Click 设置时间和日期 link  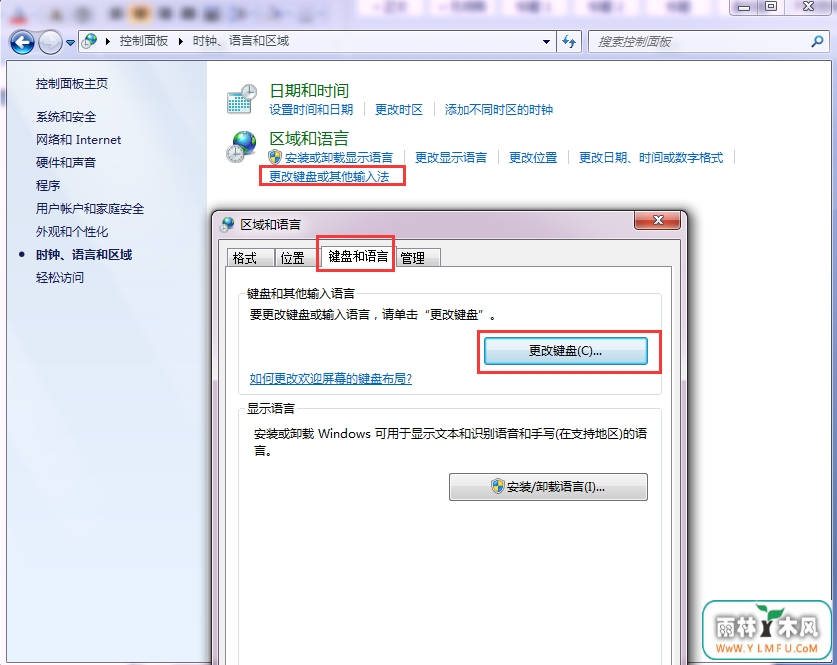pos(311,110)
